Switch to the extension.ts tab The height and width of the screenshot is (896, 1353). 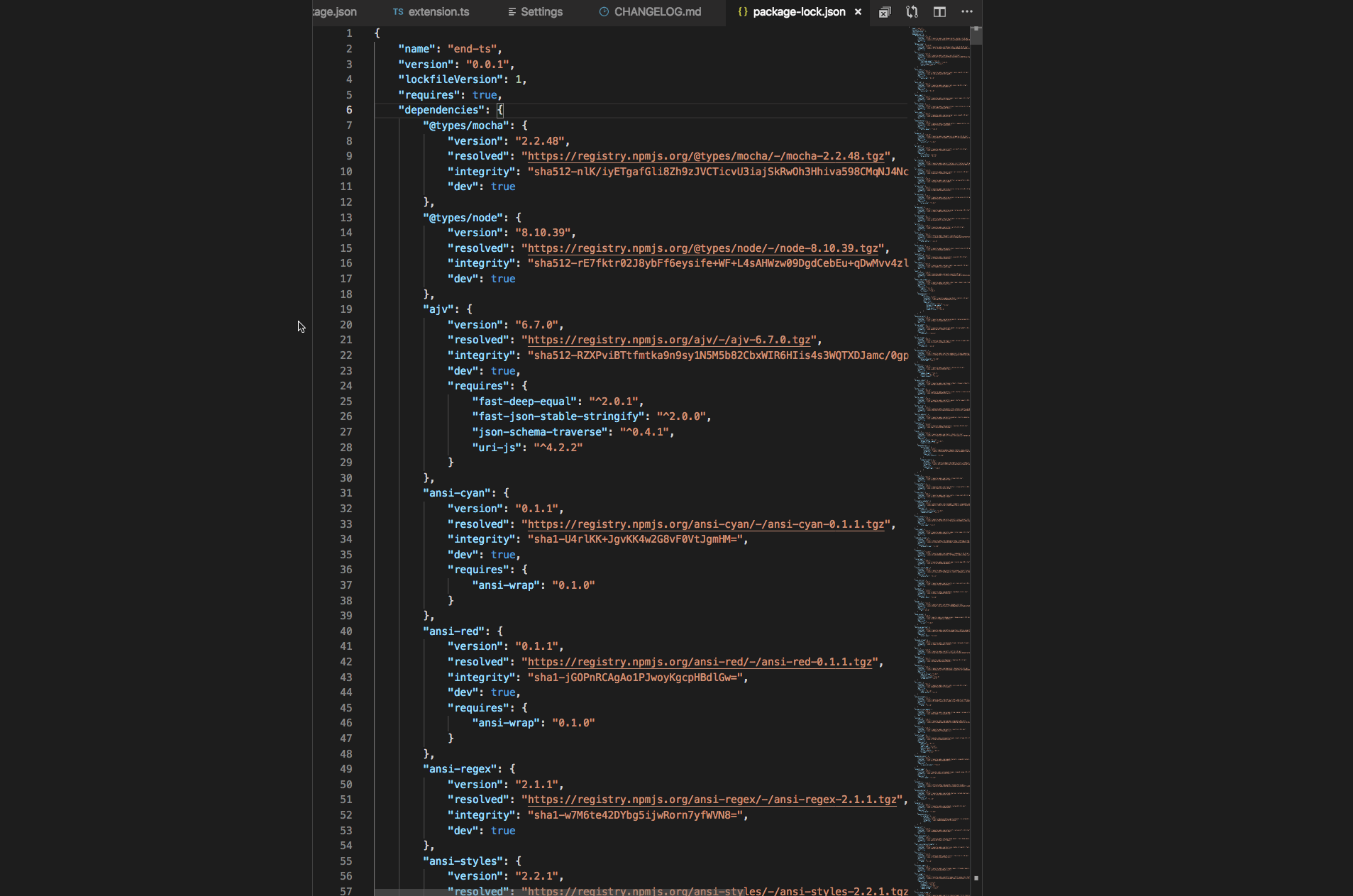[431, 12]
